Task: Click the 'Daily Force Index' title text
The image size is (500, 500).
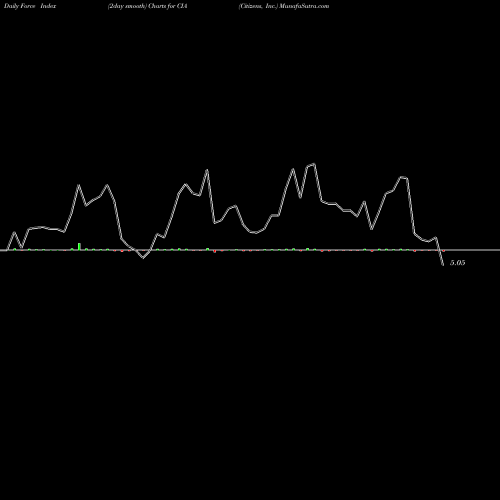Action: [x=30, y=6]
